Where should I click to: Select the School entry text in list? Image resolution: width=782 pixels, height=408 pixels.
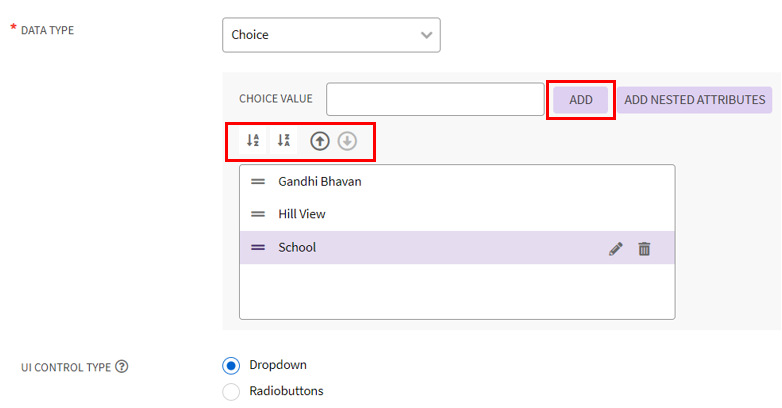pos(297,247)
